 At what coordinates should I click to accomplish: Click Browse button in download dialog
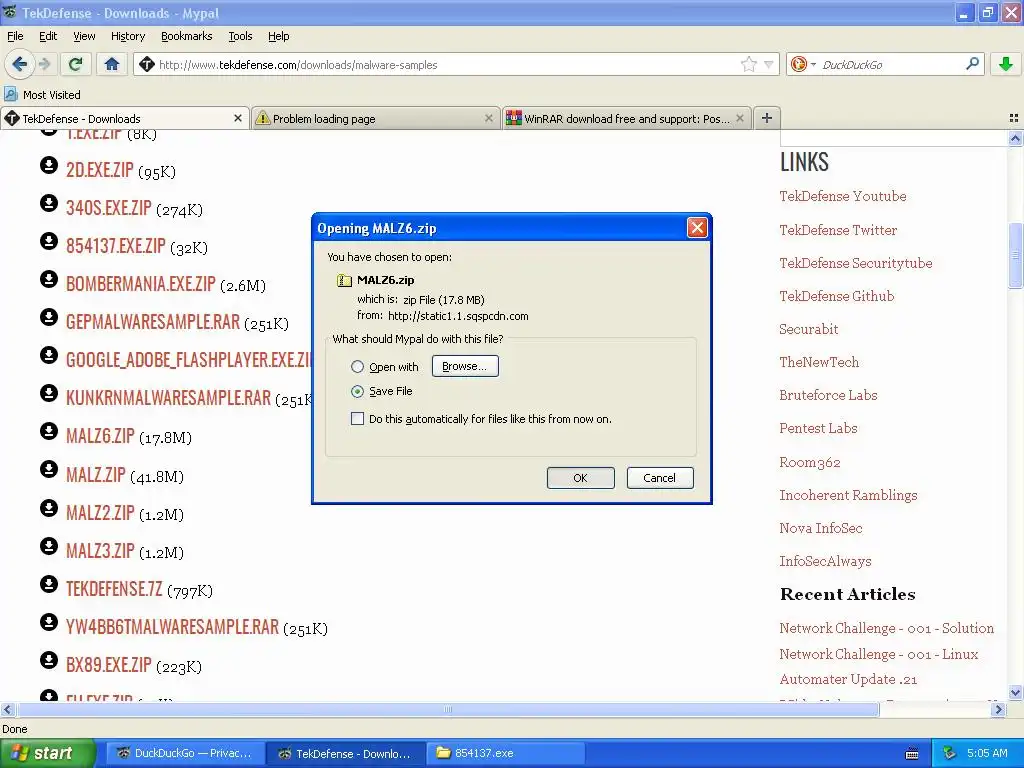point(465,366)
